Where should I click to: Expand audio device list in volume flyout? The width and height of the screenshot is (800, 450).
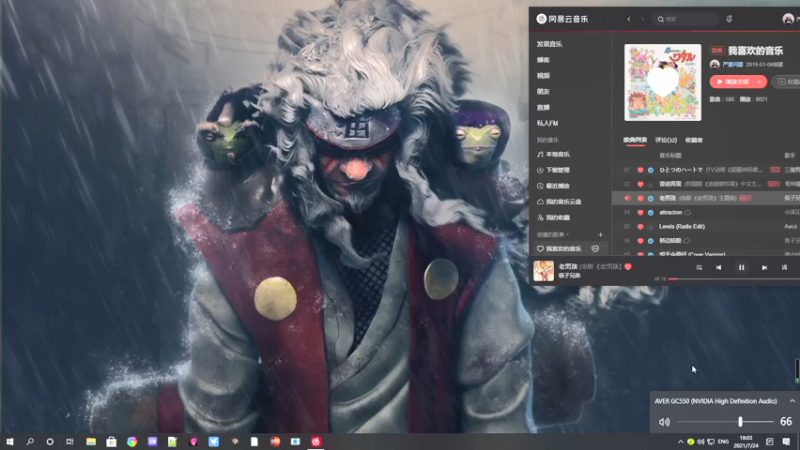point(792,401)
